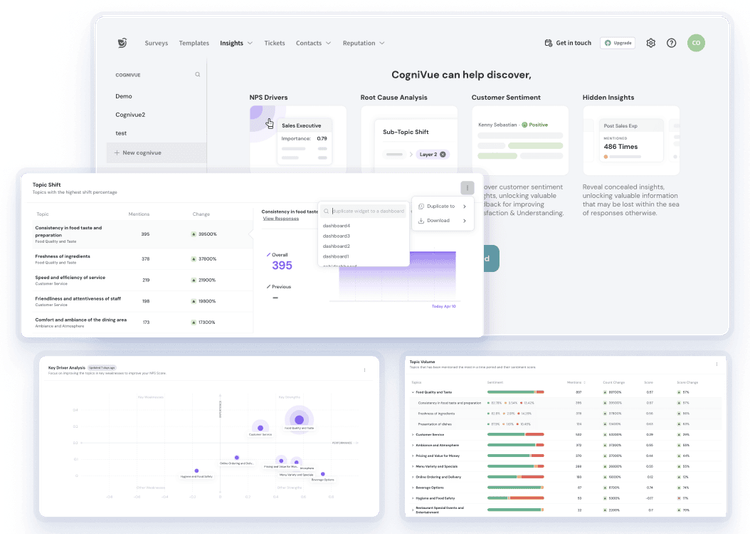Click the Hidden Insights preview card

(x=631, y=140)
